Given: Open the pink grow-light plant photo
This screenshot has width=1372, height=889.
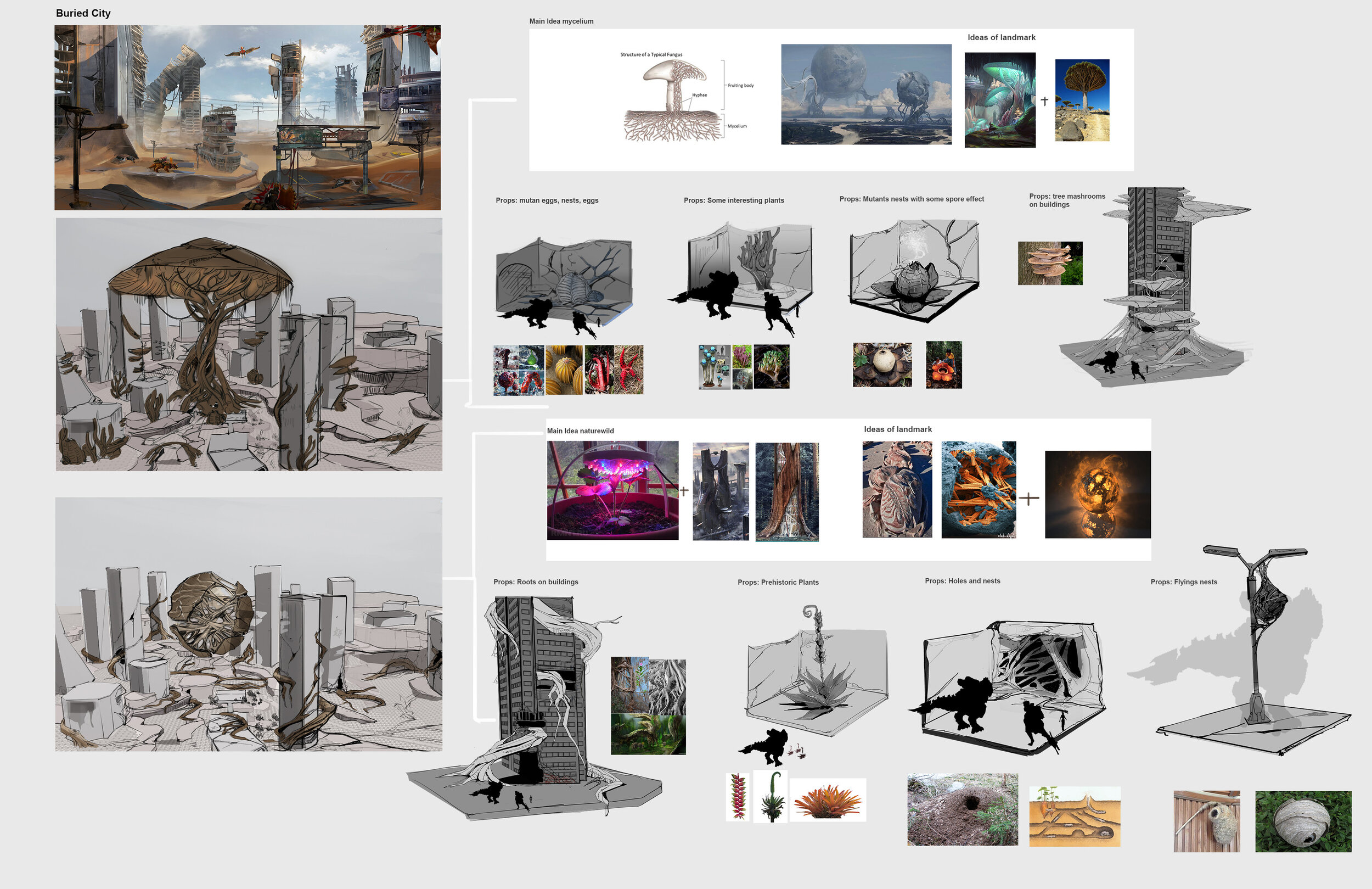Looking at the screenshot, I should coord(612,490).
